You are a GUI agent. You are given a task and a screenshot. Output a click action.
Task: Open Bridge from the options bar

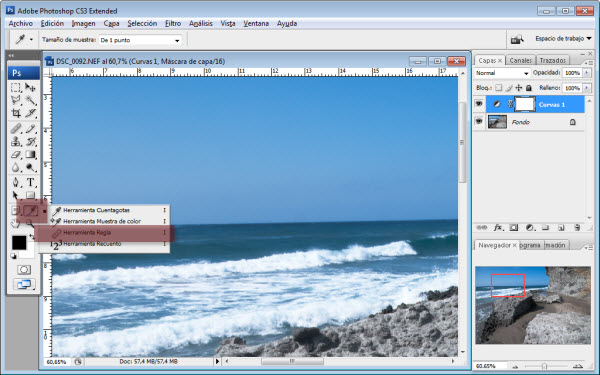(x=517, y=39)
